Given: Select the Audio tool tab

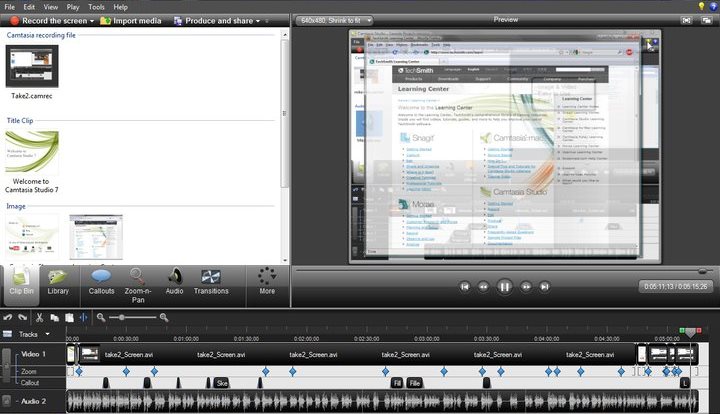Looking at the screenshot, I should click(174, 281).
